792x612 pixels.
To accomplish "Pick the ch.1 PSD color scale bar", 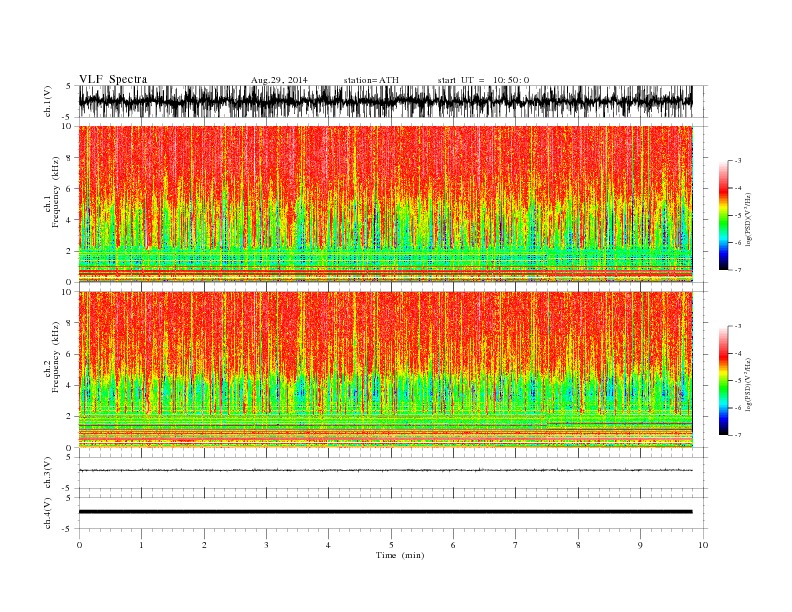I will 723,215.
